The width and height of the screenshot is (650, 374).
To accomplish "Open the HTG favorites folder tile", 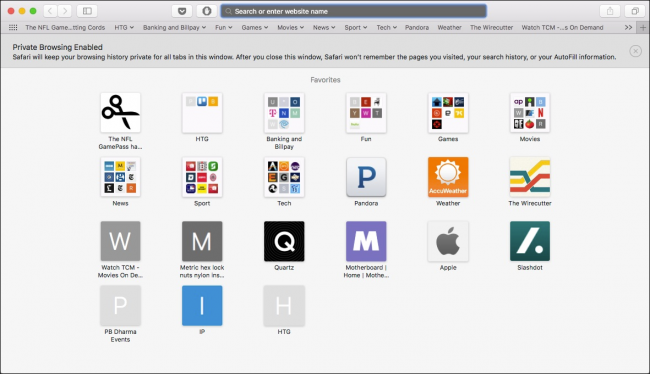I will tap(202, 113).
